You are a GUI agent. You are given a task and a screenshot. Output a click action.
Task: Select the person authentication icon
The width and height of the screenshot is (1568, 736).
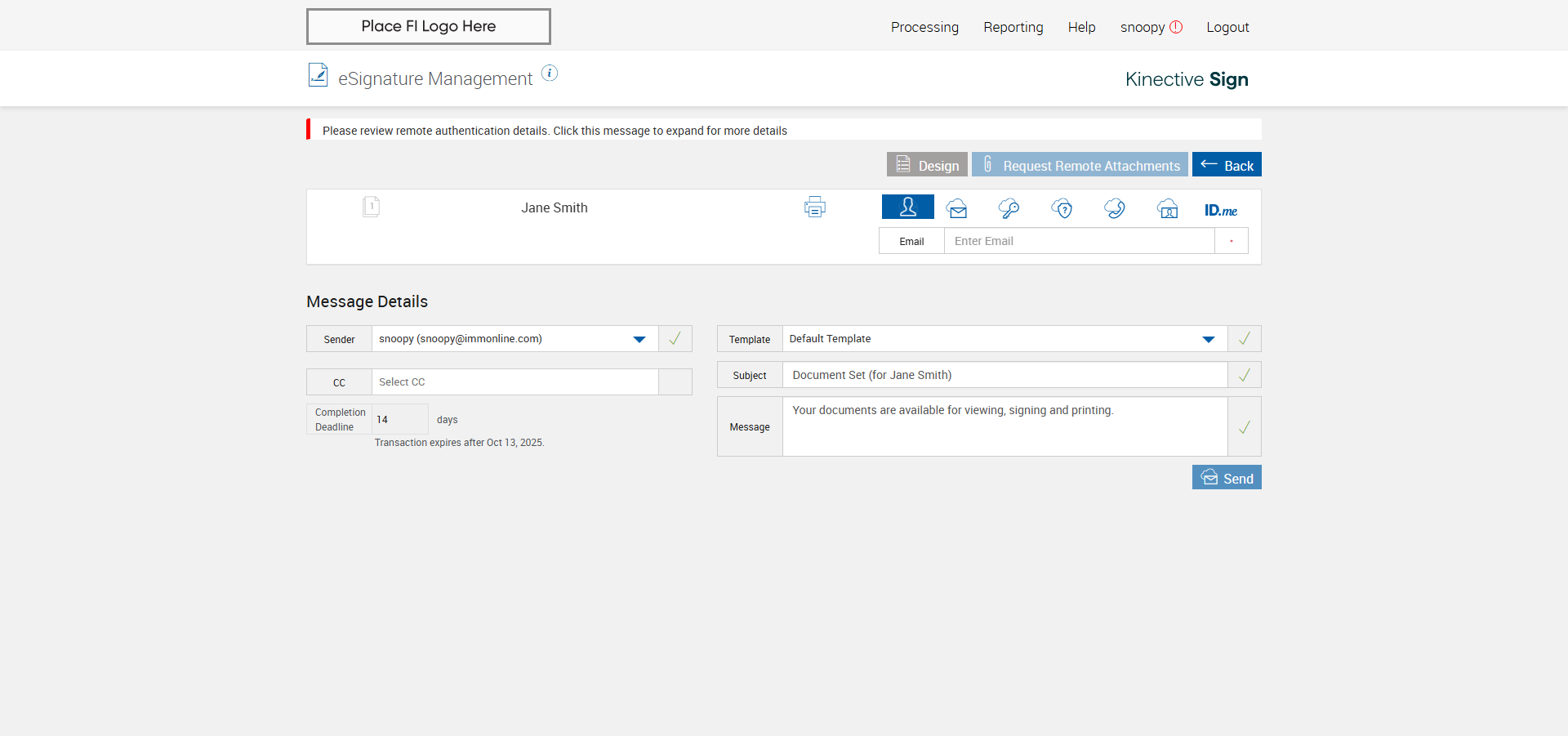click(907, 207)
